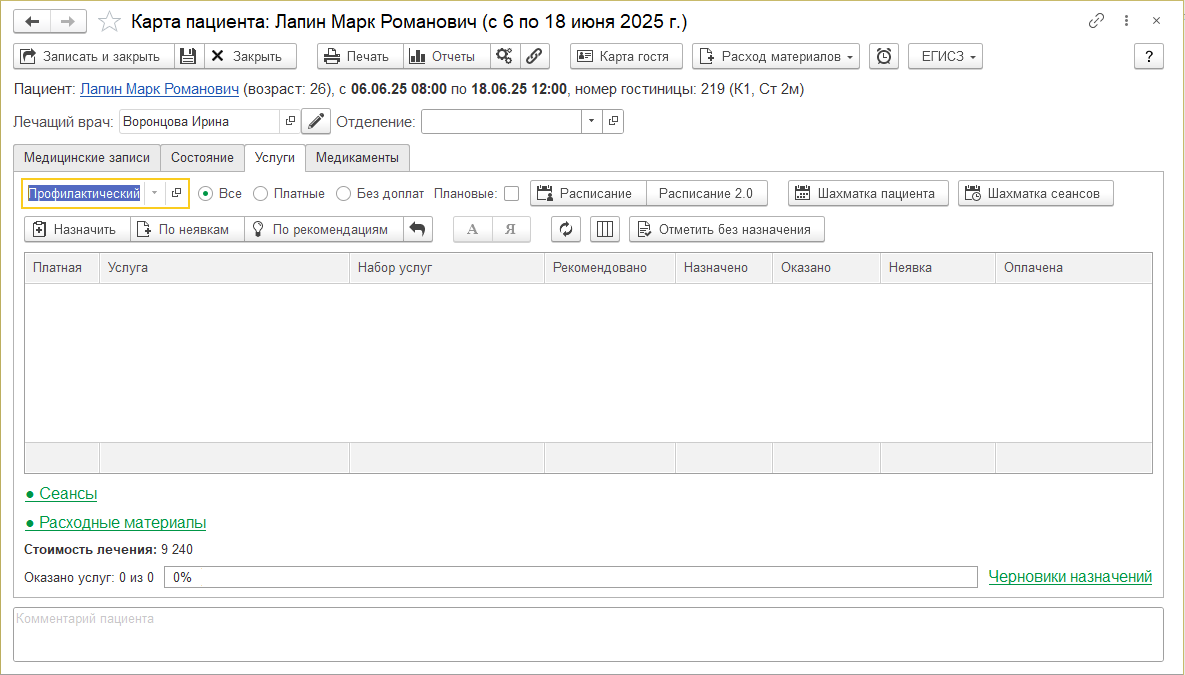Select the Без доплат radio button

[x=343, y=194]
